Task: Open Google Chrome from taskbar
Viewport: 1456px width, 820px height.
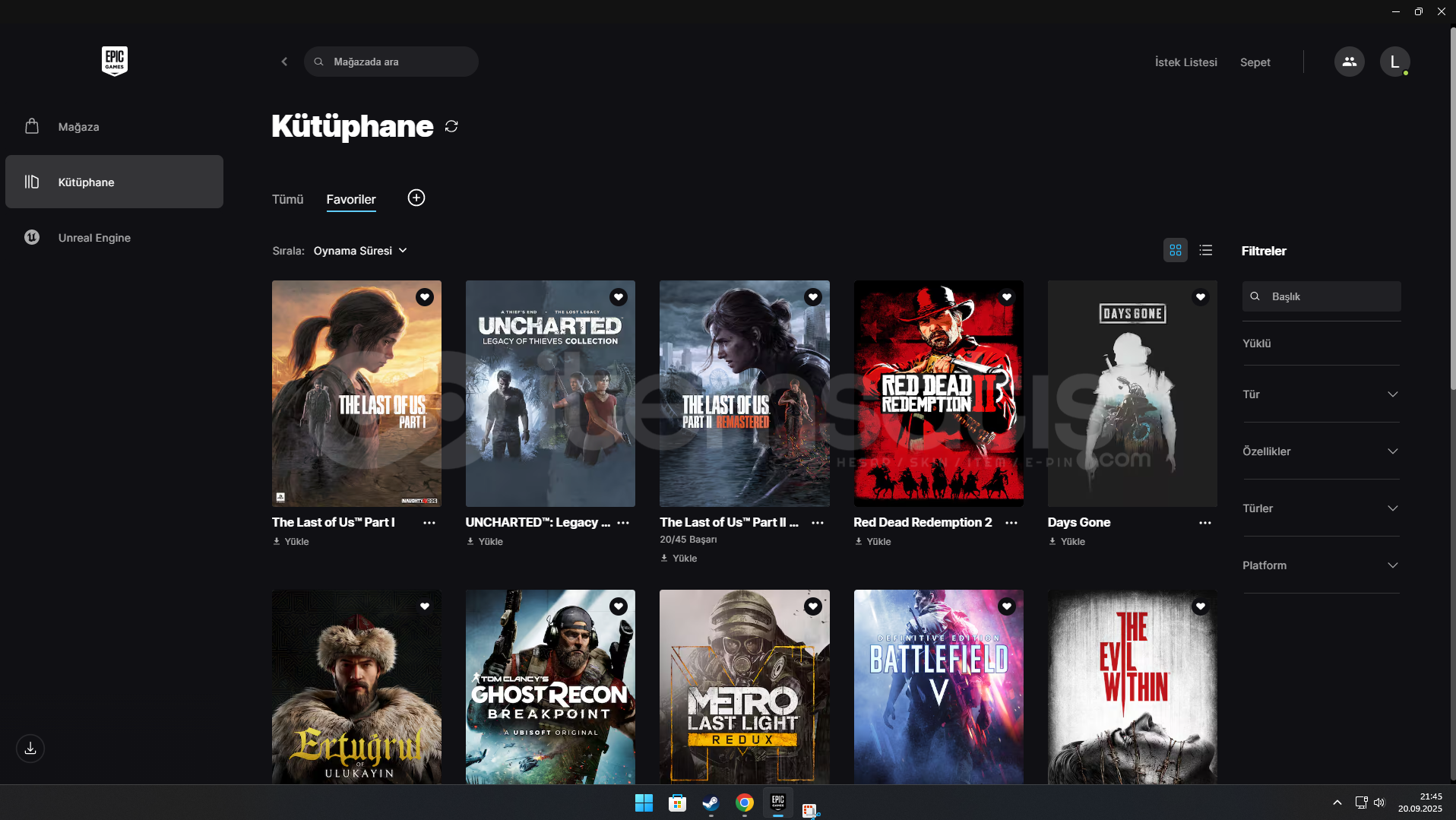Action: tap(745, 803)
